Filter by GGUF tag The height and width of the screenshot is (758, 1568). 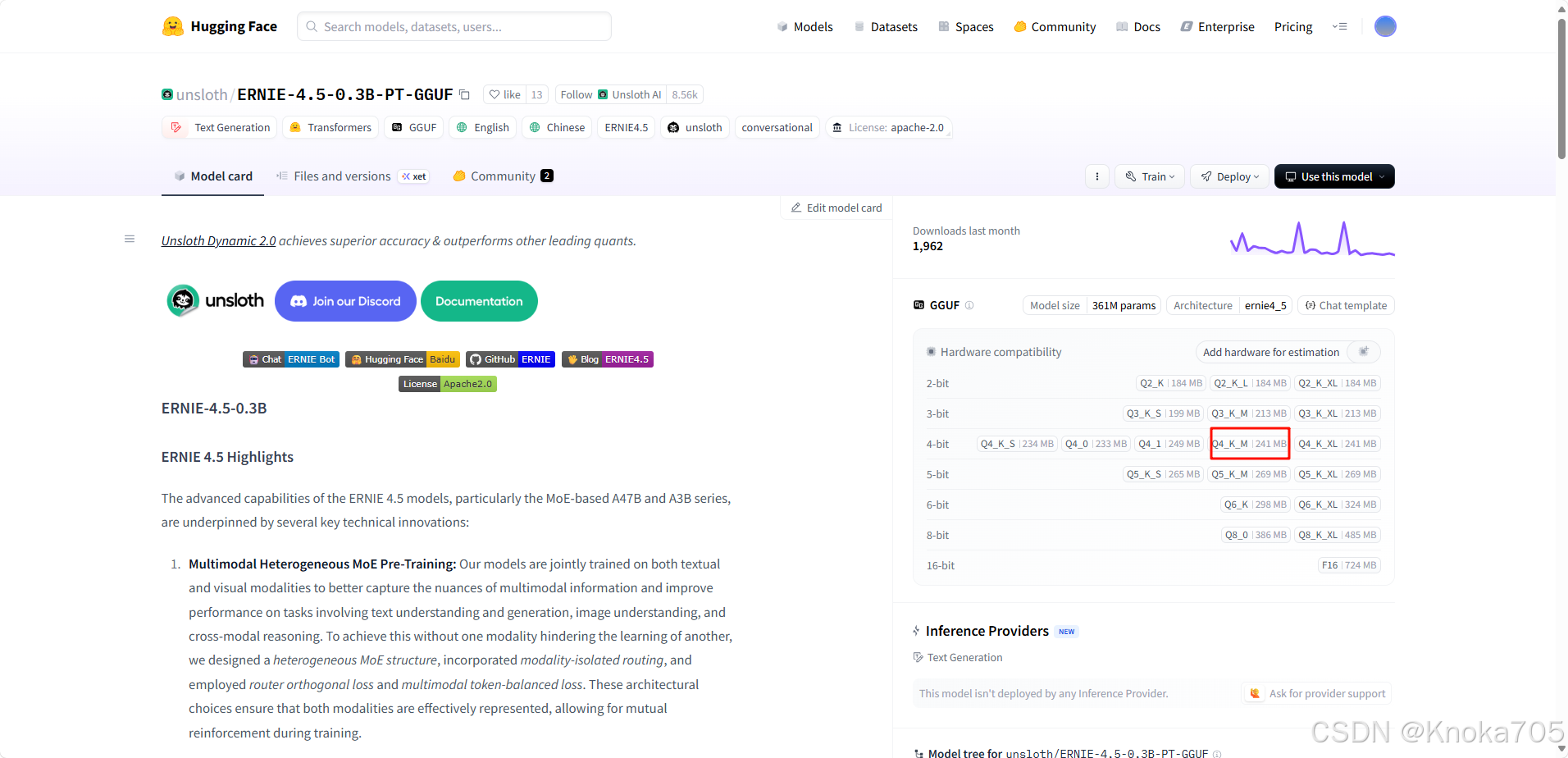pos(414,127)
